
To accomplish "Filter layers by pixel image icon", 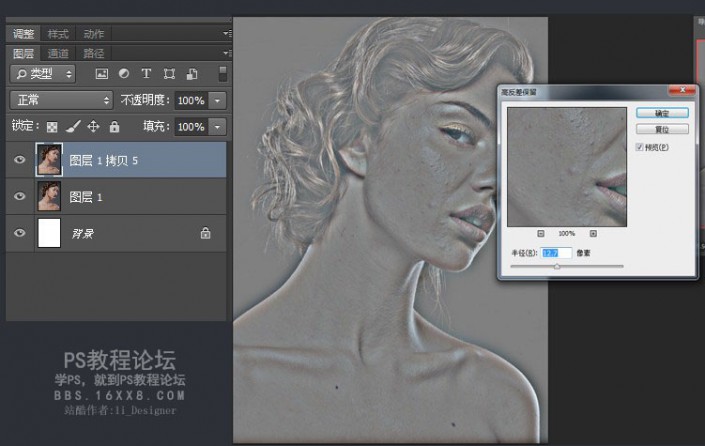I will pos(102,74).
